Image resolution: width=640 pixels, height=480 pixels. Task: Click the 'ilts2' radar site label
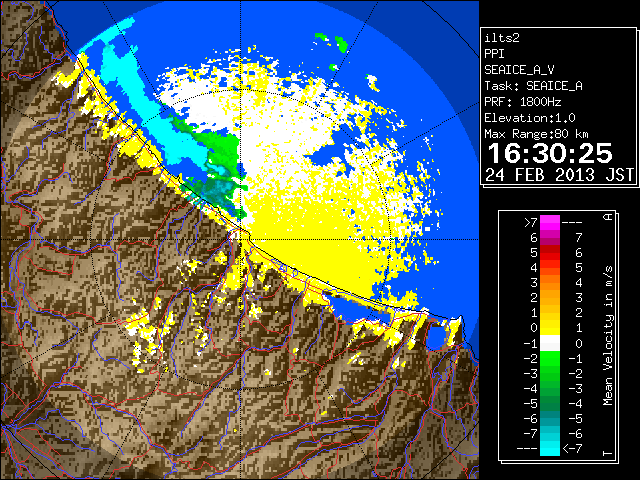[502, 38]
